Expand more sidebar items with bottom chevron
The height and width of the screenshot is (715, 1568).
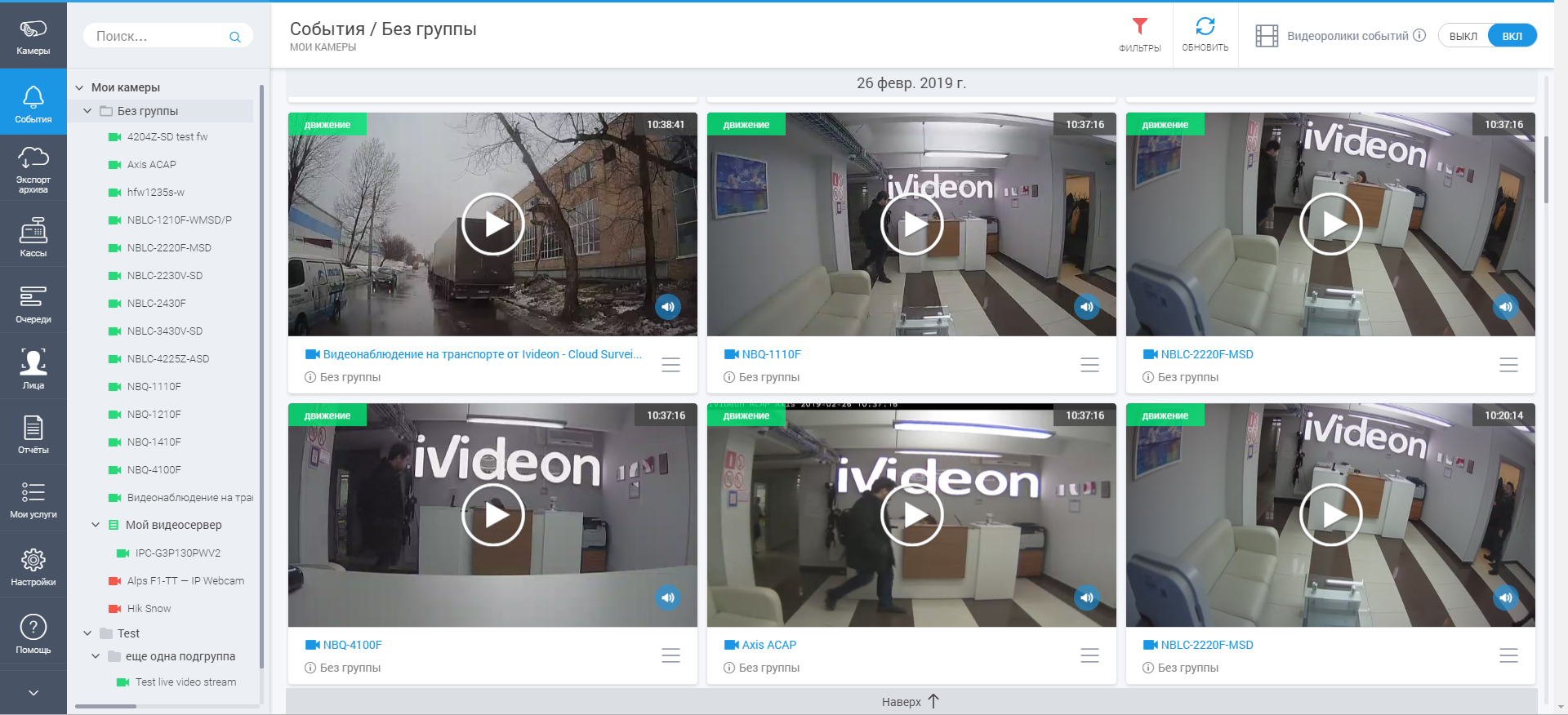(x=33, y=692)
